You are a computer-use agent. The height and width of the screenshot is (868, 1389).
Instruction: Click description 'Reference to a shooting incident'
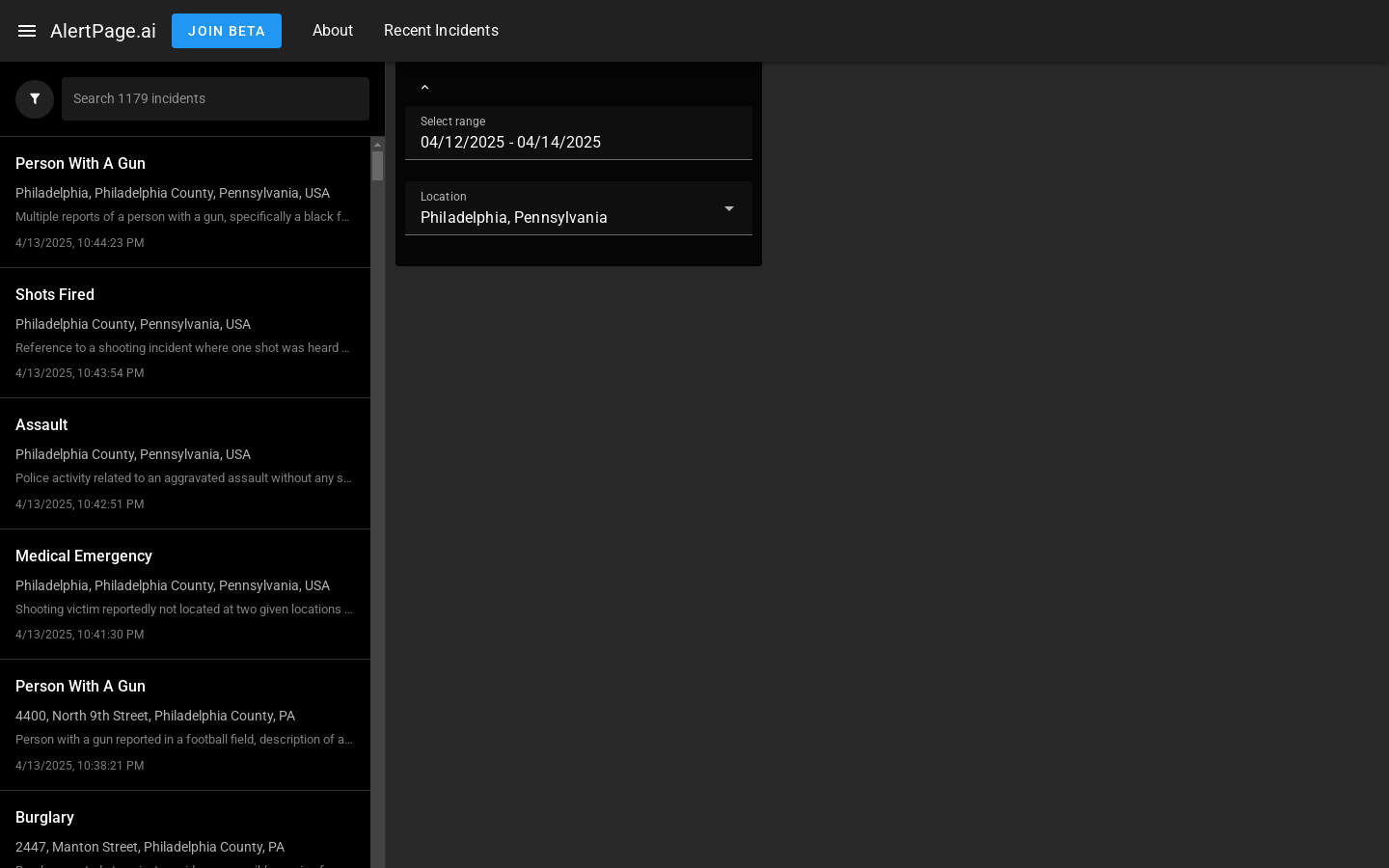[183, 348]
